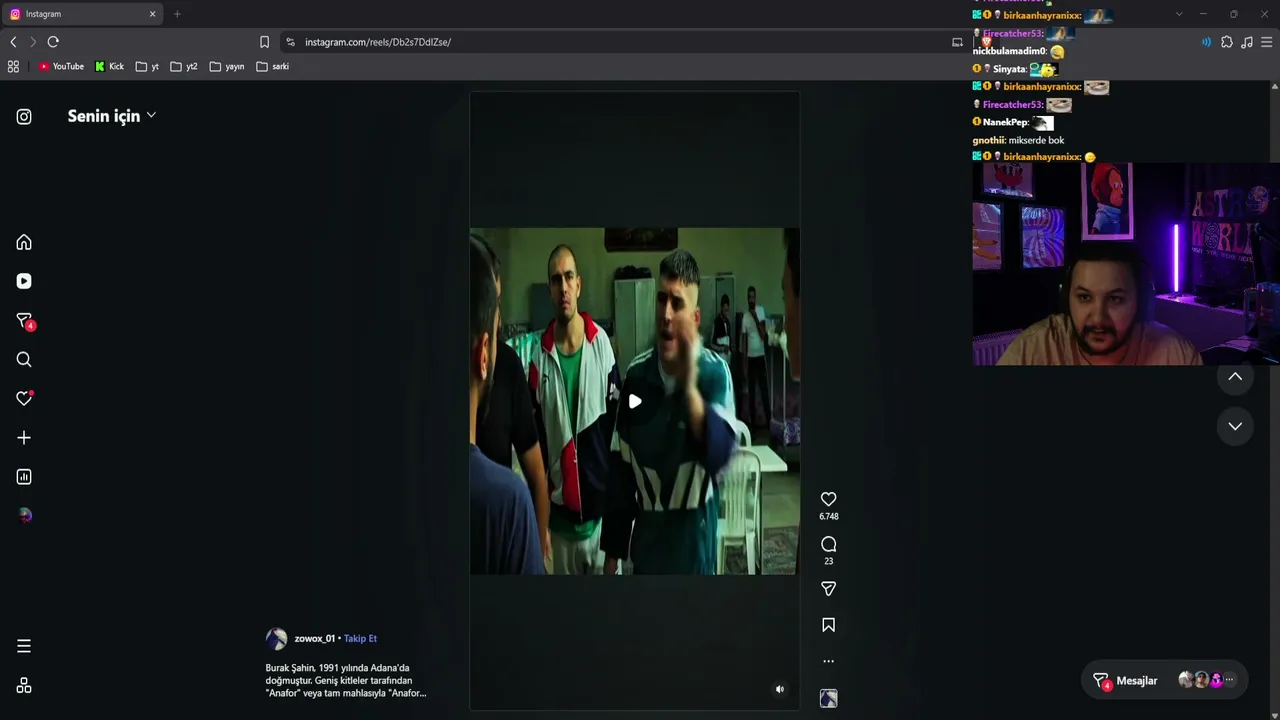Viewport: 1280px width, 720px height.
Task: Expand the reel caption about Burak Şahin
Action: (x=346, y=680)
